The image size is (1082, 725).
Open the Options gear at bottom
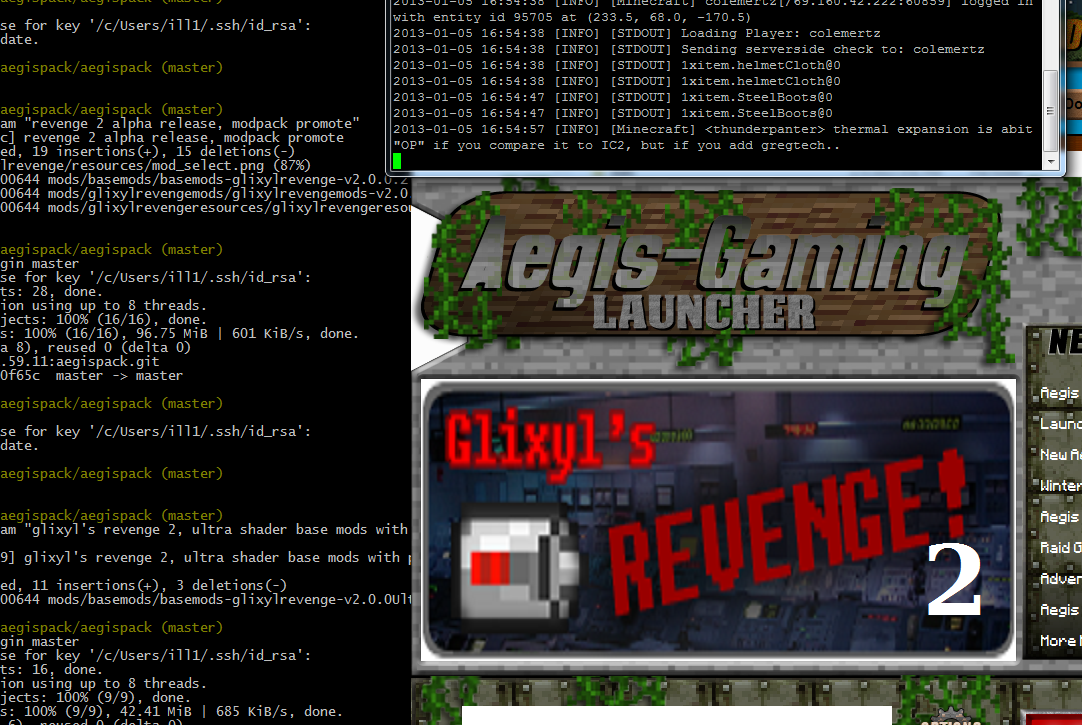pos(950,718)
